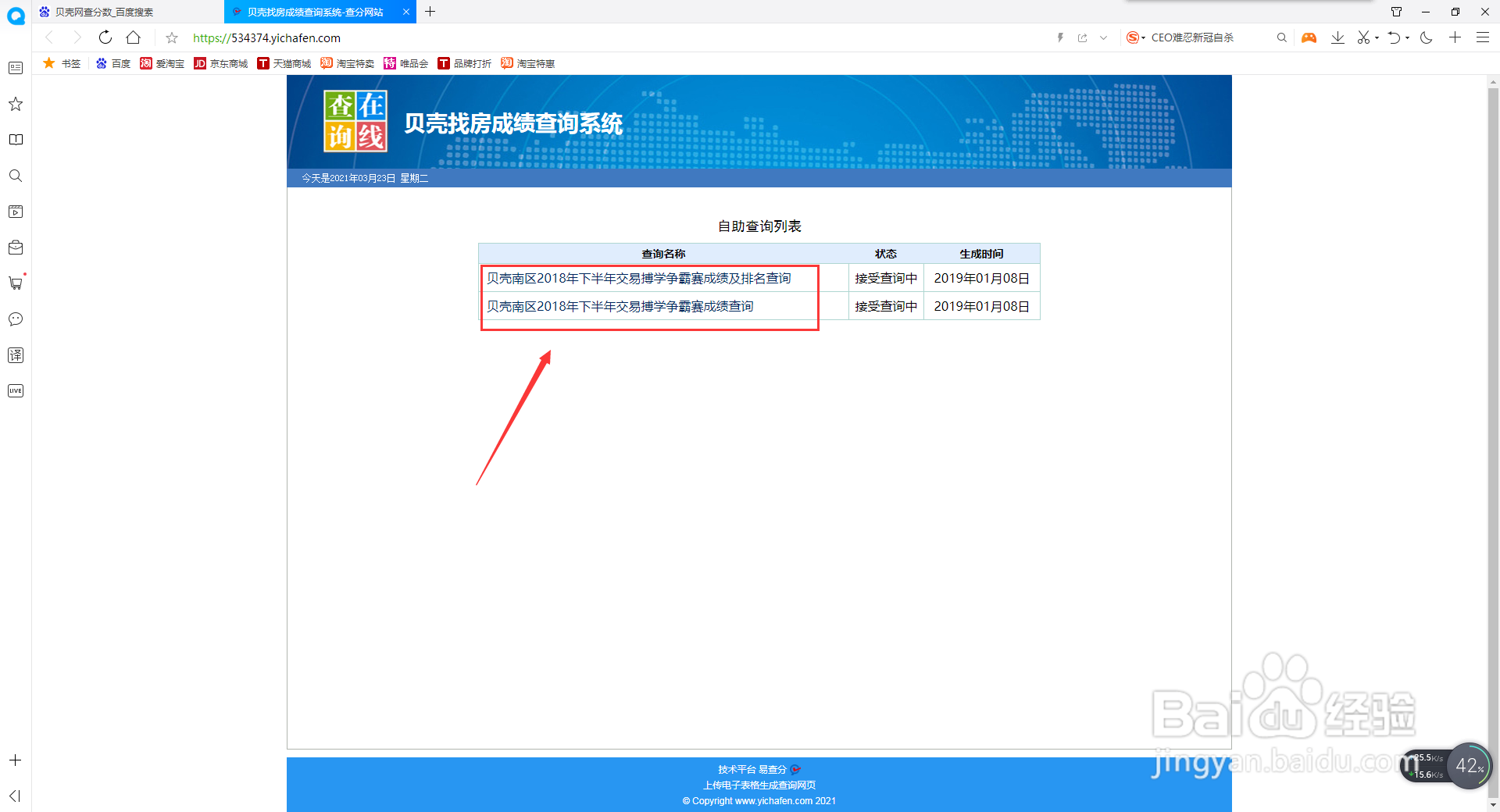Click the 生成时间 column header
1500x812 pixels.
tap(981, 254)
